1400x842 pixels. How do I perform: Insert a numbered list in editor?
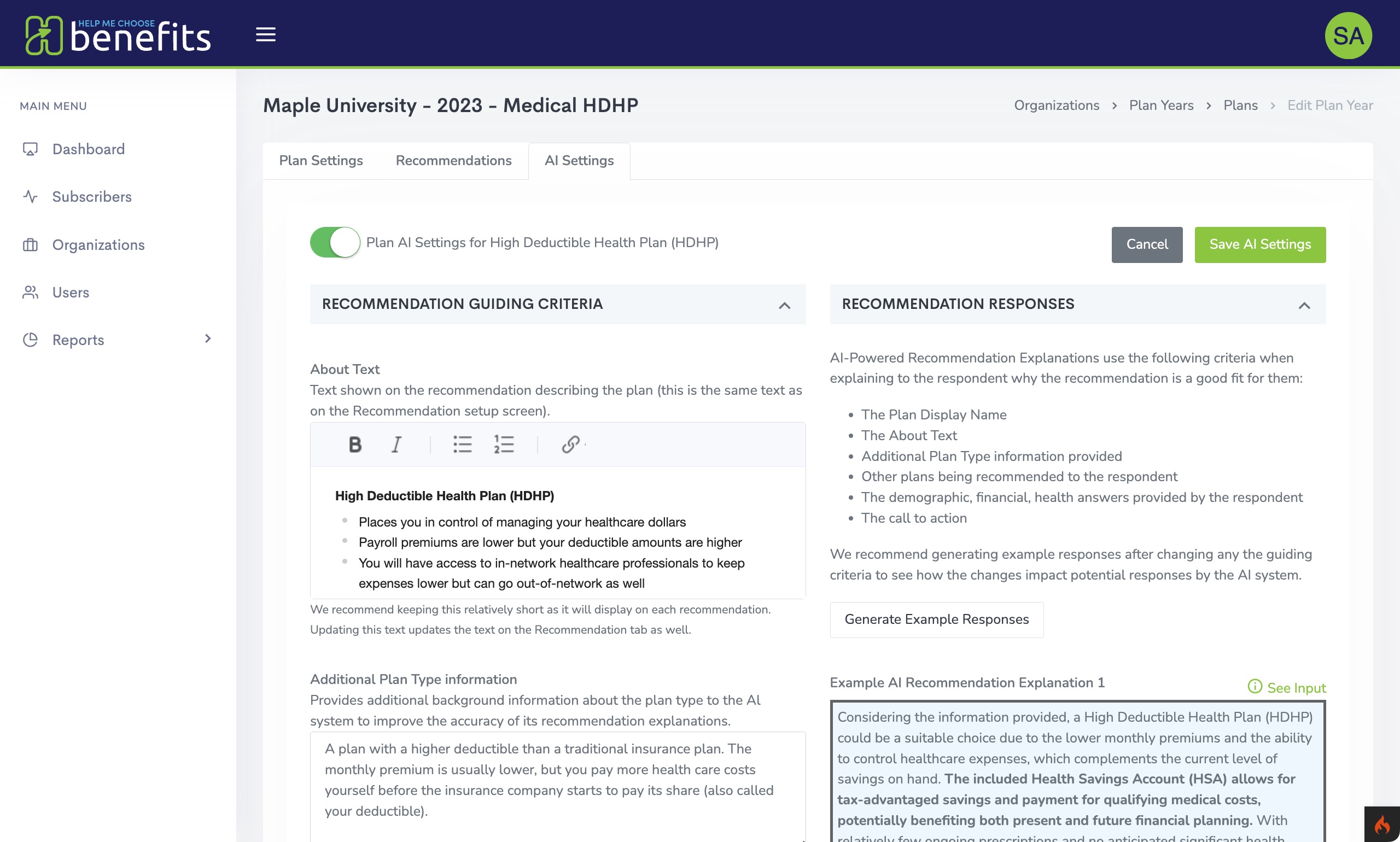coord(504,445)
